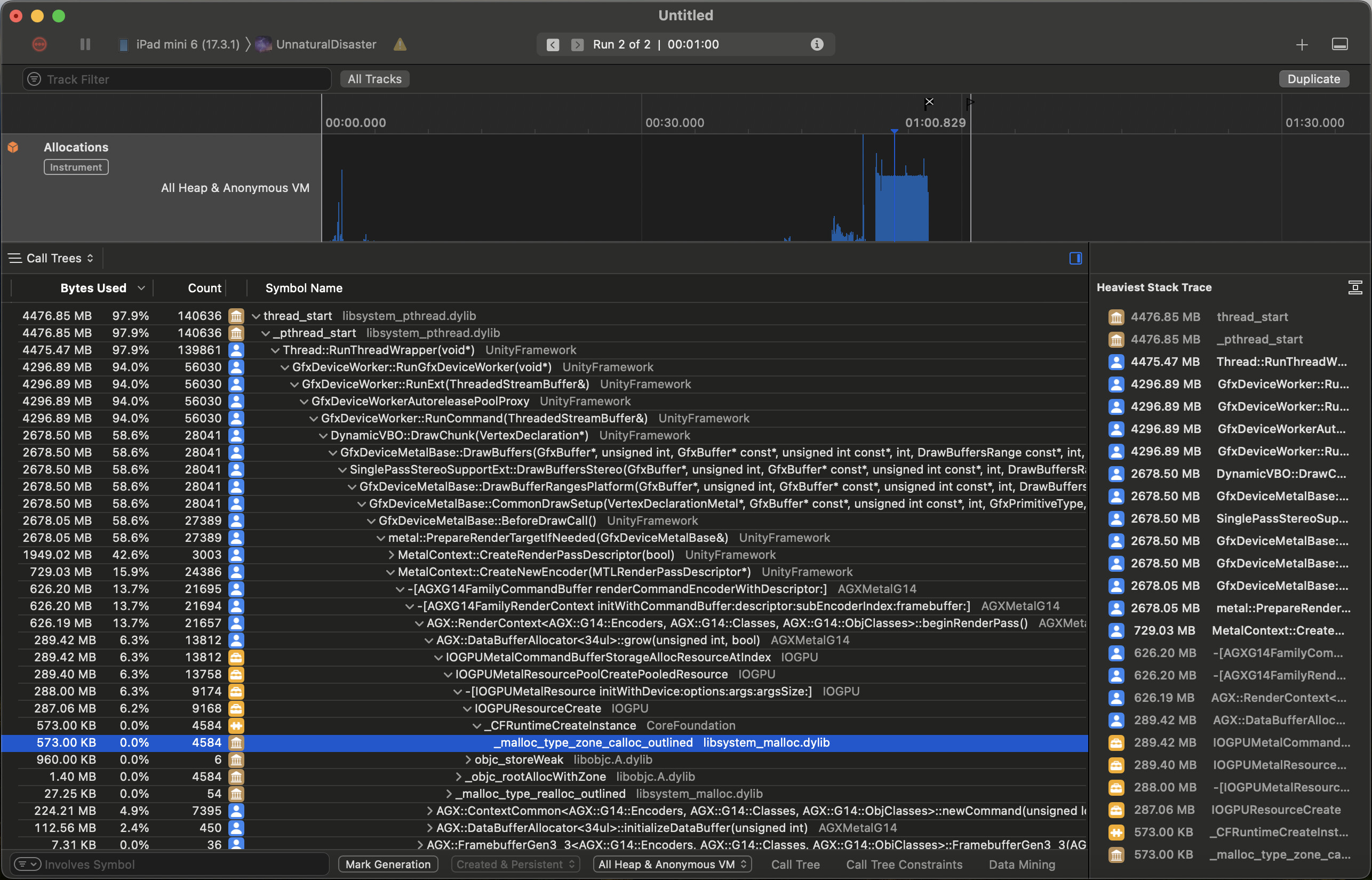Toggle the window layout control at top right

tap(1339, 44)
